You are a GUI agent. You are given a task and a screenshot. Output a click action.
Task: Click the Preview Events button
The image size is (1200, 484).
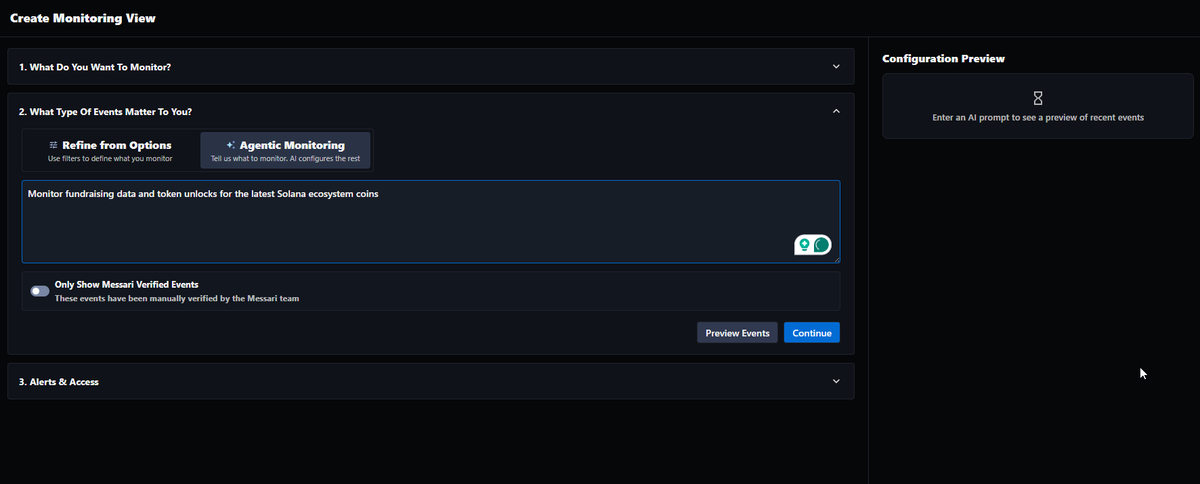pyautogui.click(x=738, y=333)
